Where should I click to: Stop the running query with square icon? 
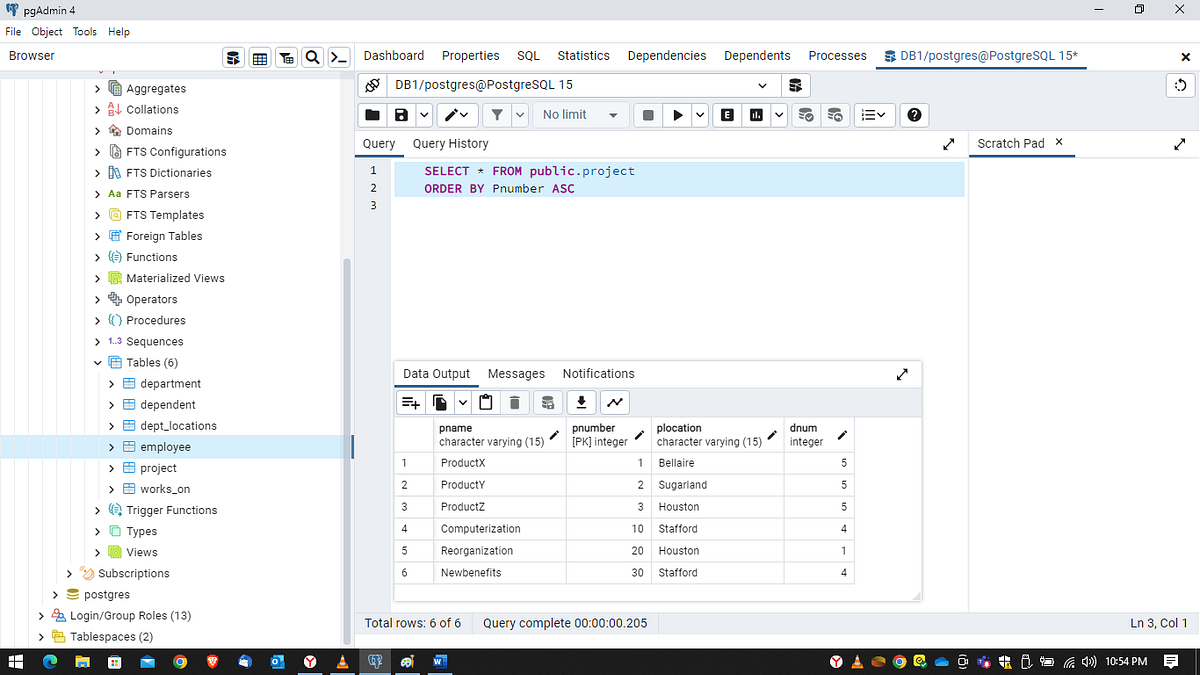pos(648,115)
